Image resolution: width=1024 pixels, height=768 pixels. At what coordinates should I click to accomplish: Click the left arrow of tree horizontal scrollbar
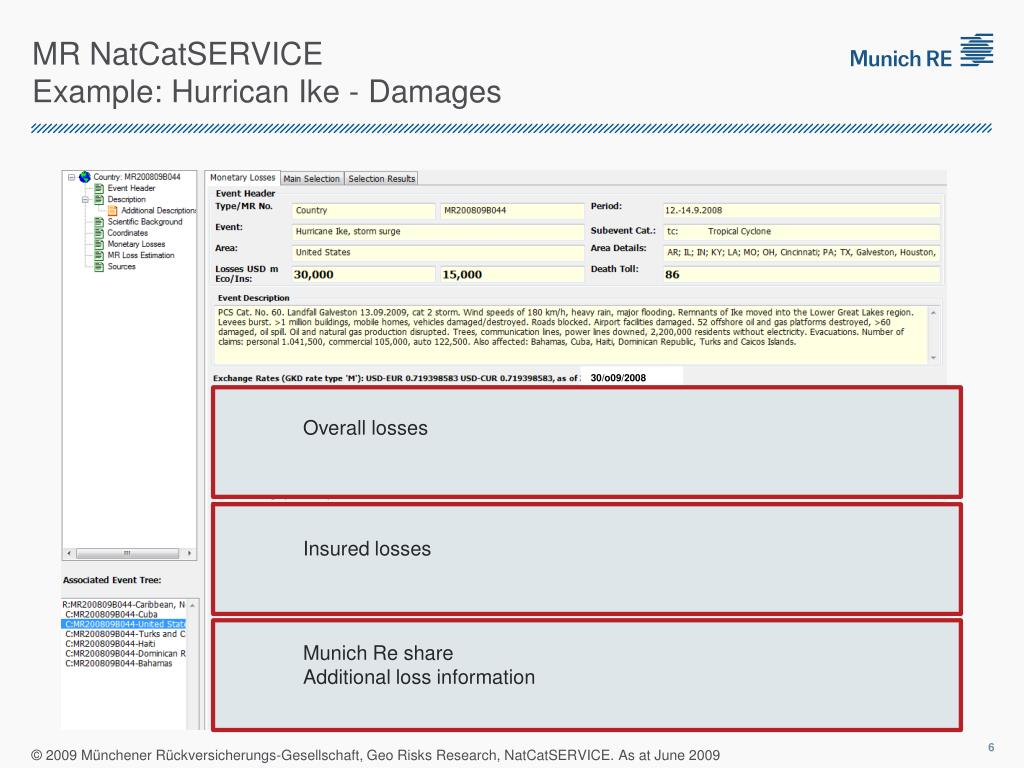tap(69, 553)
